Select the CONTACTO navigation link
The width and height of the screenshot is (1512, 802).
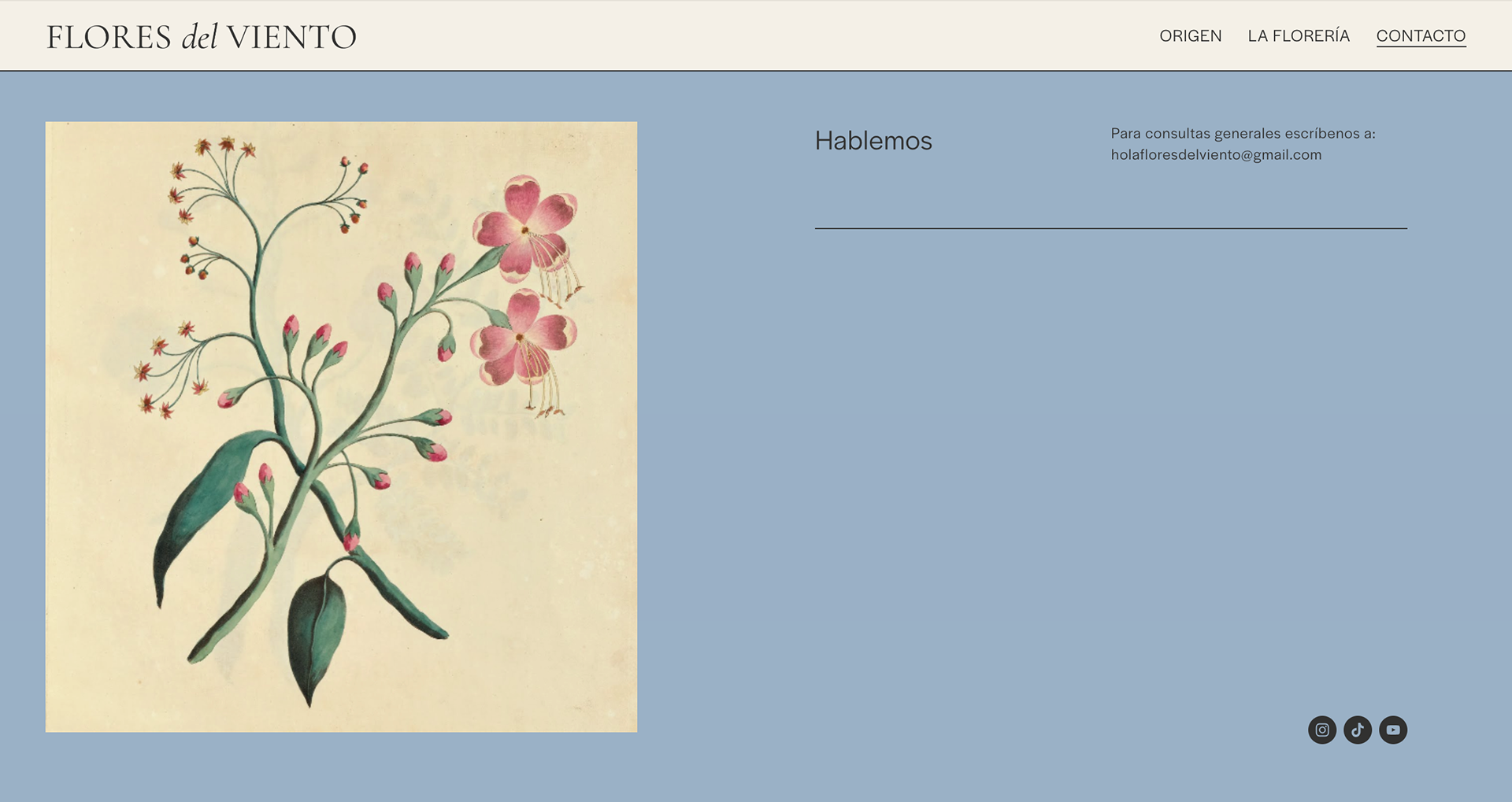[x=1421, y=36]
